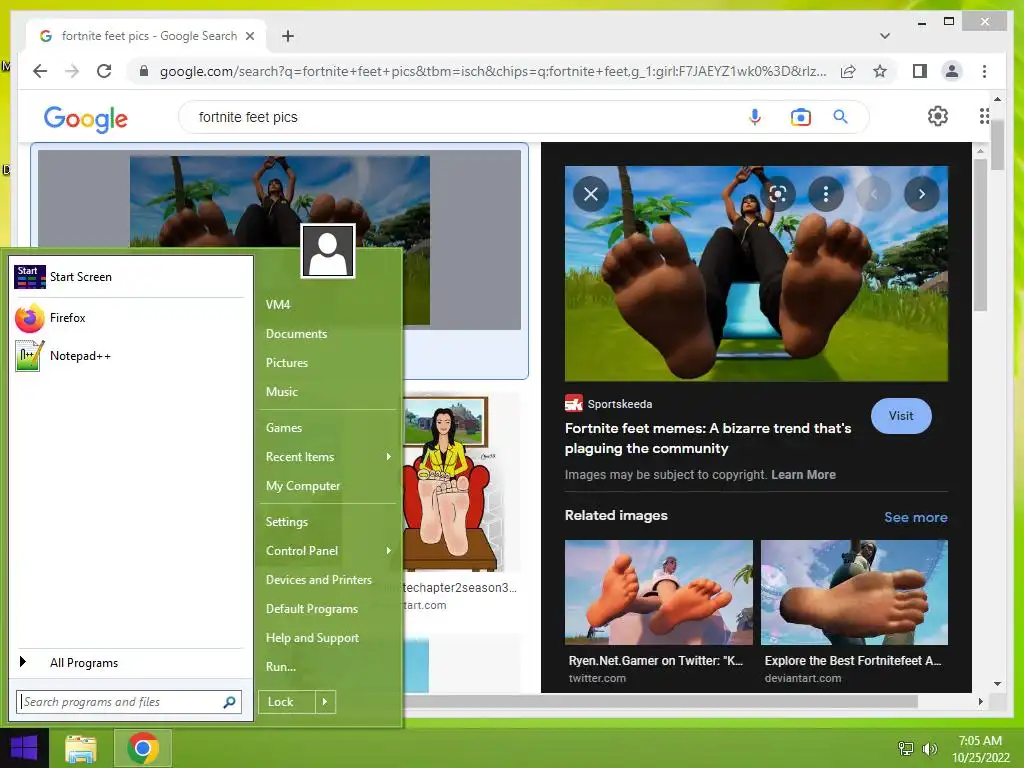Launch Notepad++ from start menu
The height and width of the screenshot is (768, 1024).
pos(128,356)
